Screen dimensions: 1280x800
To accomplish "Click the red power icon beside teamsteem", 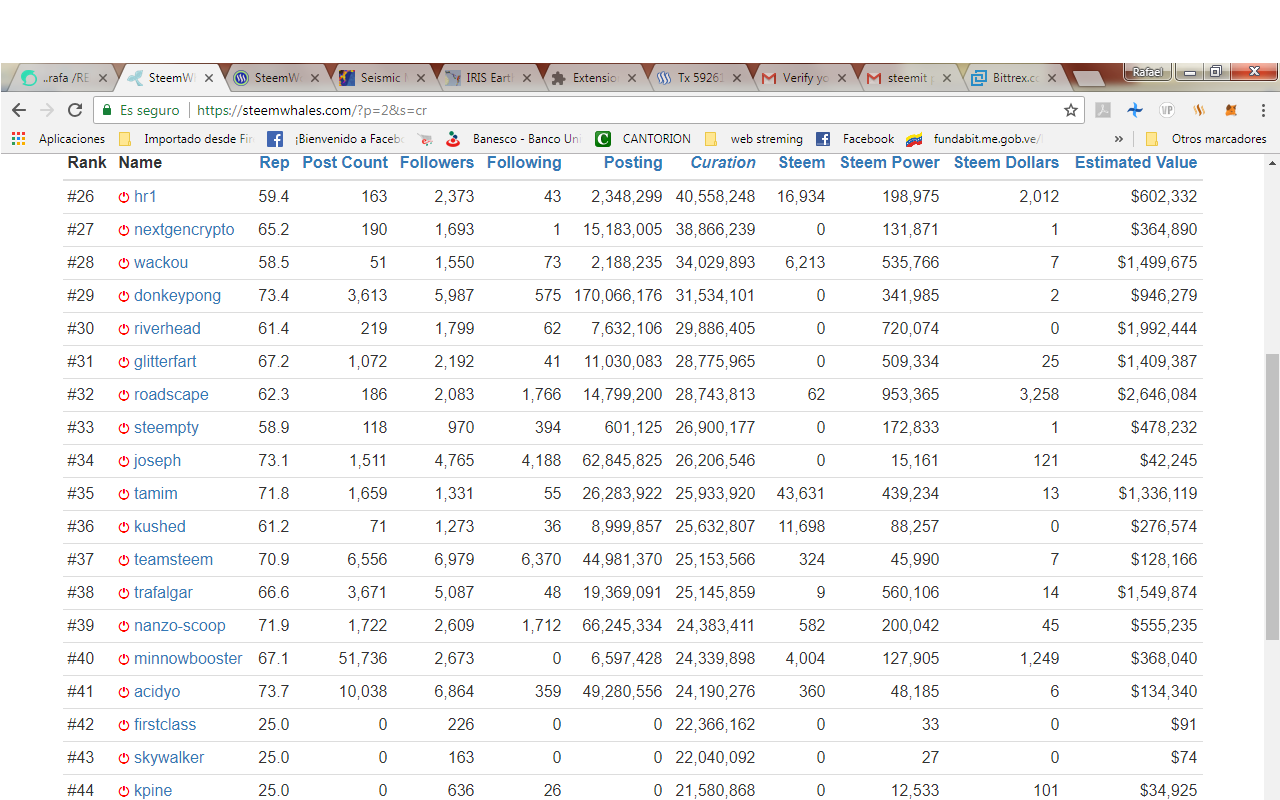I will tap(124, 561).
